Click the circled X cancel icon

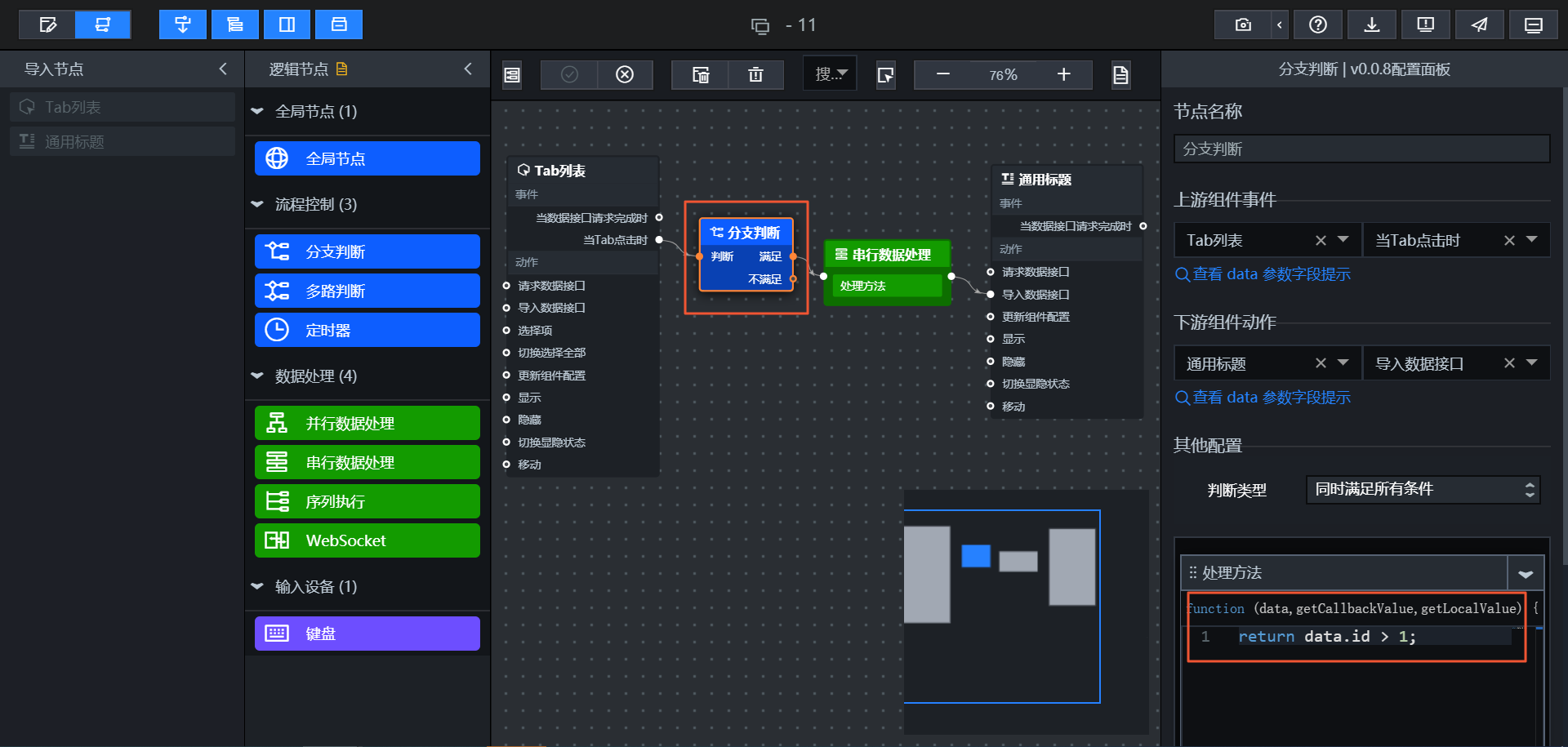coord(625,75)
